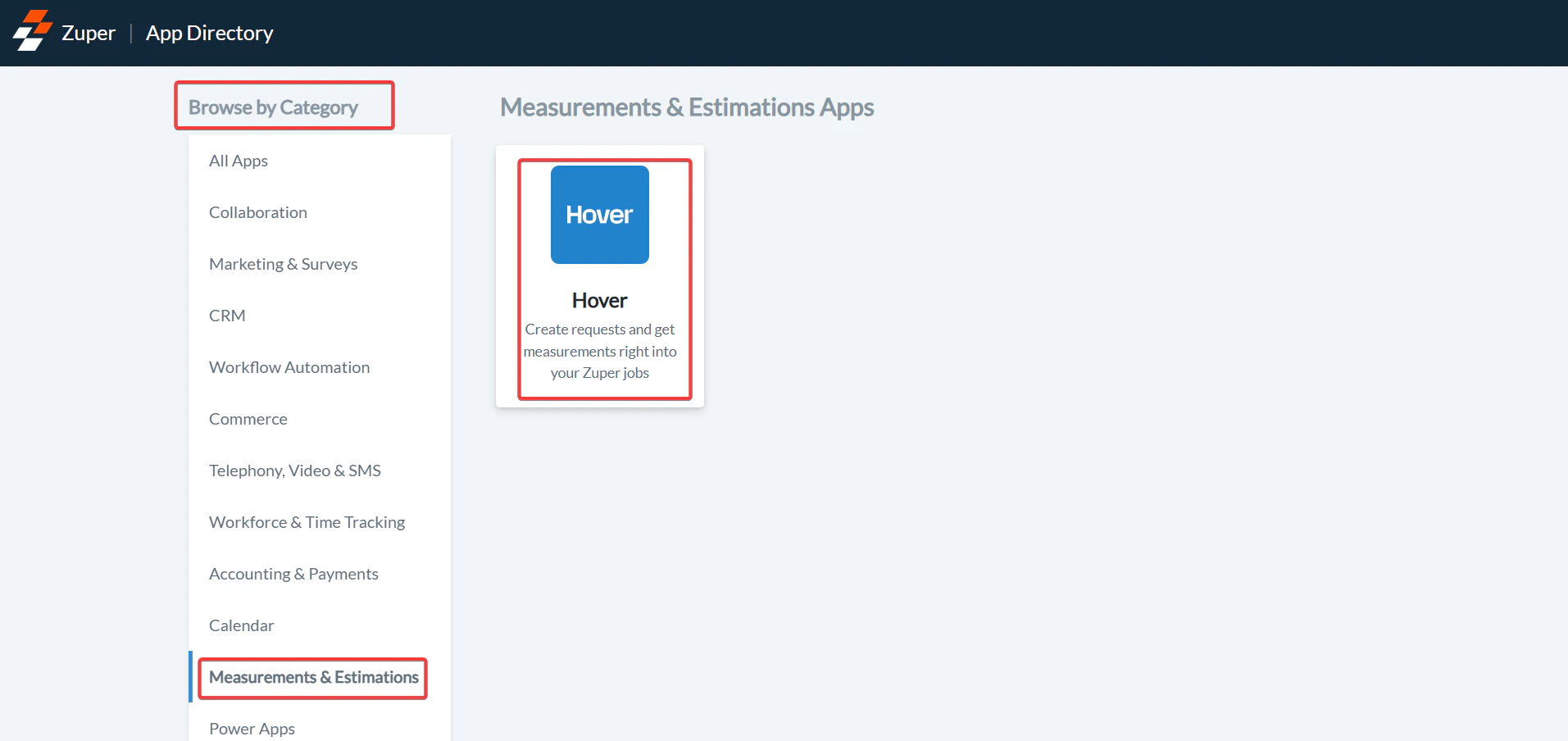This screenshot has height=741, width=1568.
Task: Choose Marketing & Surveys category
Action: (x=284, y=264)
